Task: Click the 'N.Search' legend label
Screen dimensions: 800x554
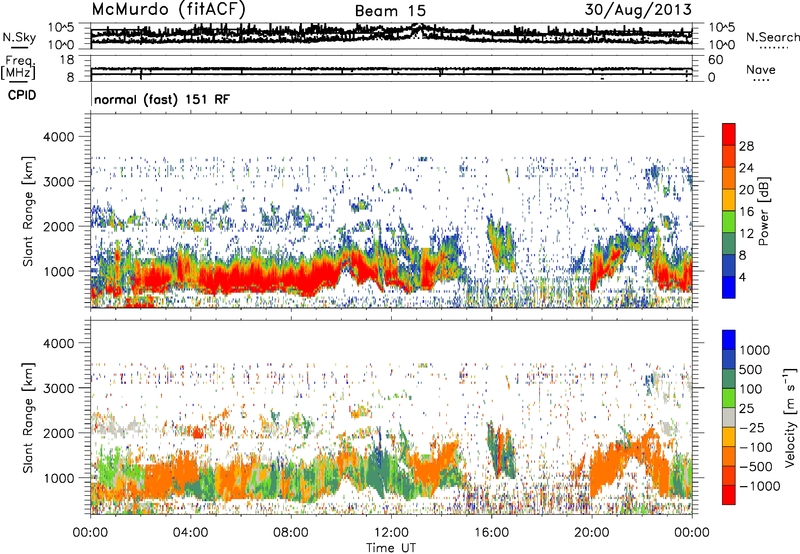Action: [x=772, y=37]
